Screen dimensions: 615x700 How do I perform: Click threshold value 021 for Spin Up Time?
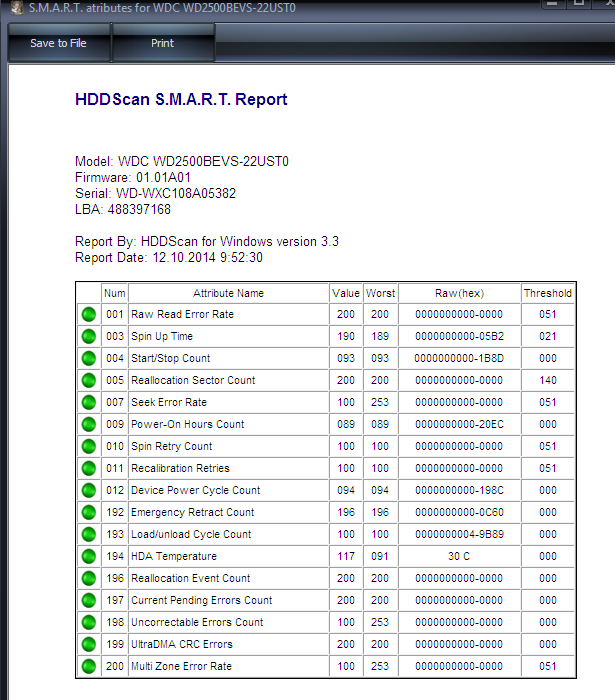pyautogui.click(x=548, y=336)
